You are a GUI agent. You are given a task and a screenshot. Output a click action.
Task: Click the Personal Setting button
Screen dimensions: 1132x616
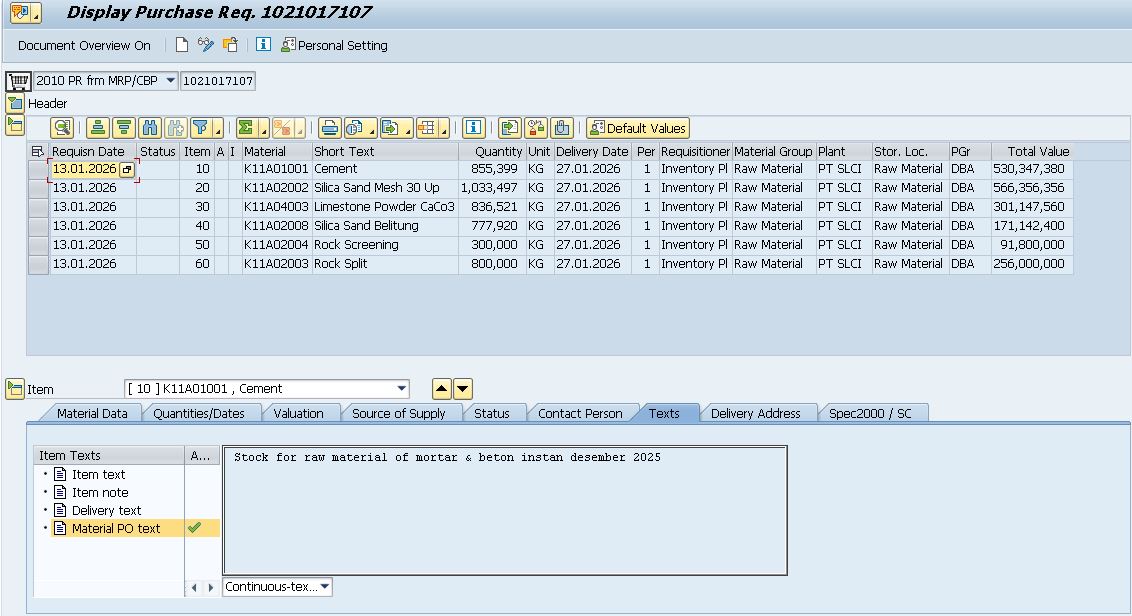pyautogui.click(x=334, y=45)
